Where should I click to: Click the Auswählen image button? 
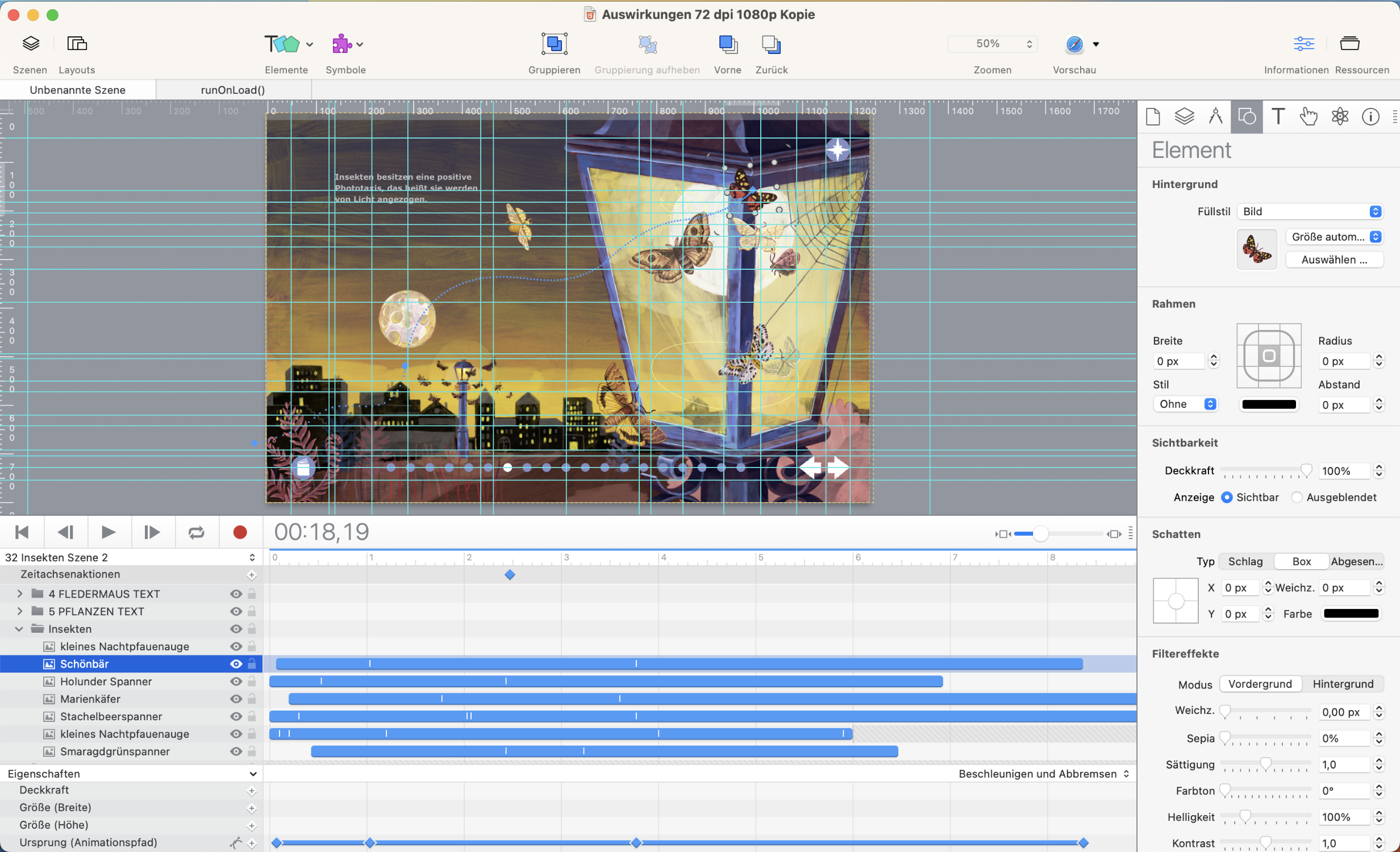1334,260
